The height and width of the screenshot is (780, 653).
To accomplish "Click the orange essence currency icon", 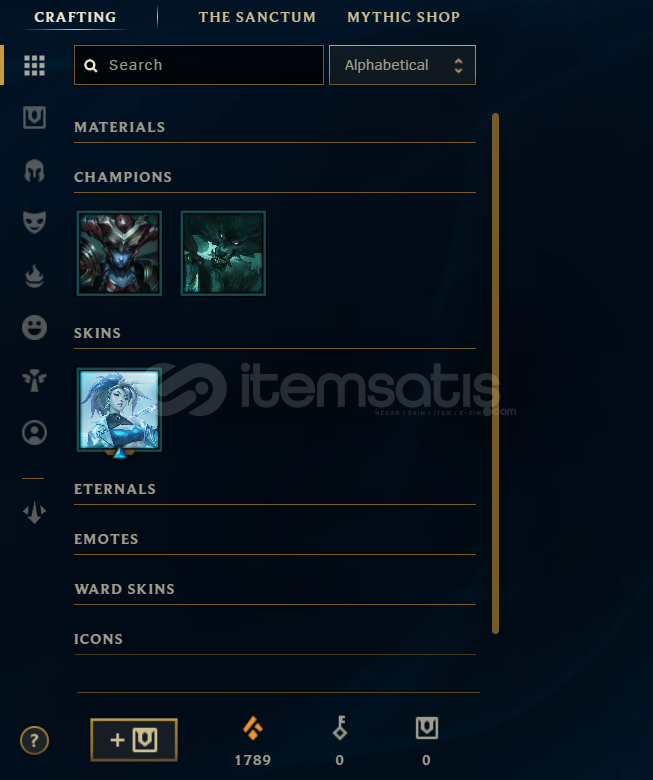I will pos(253,728).
